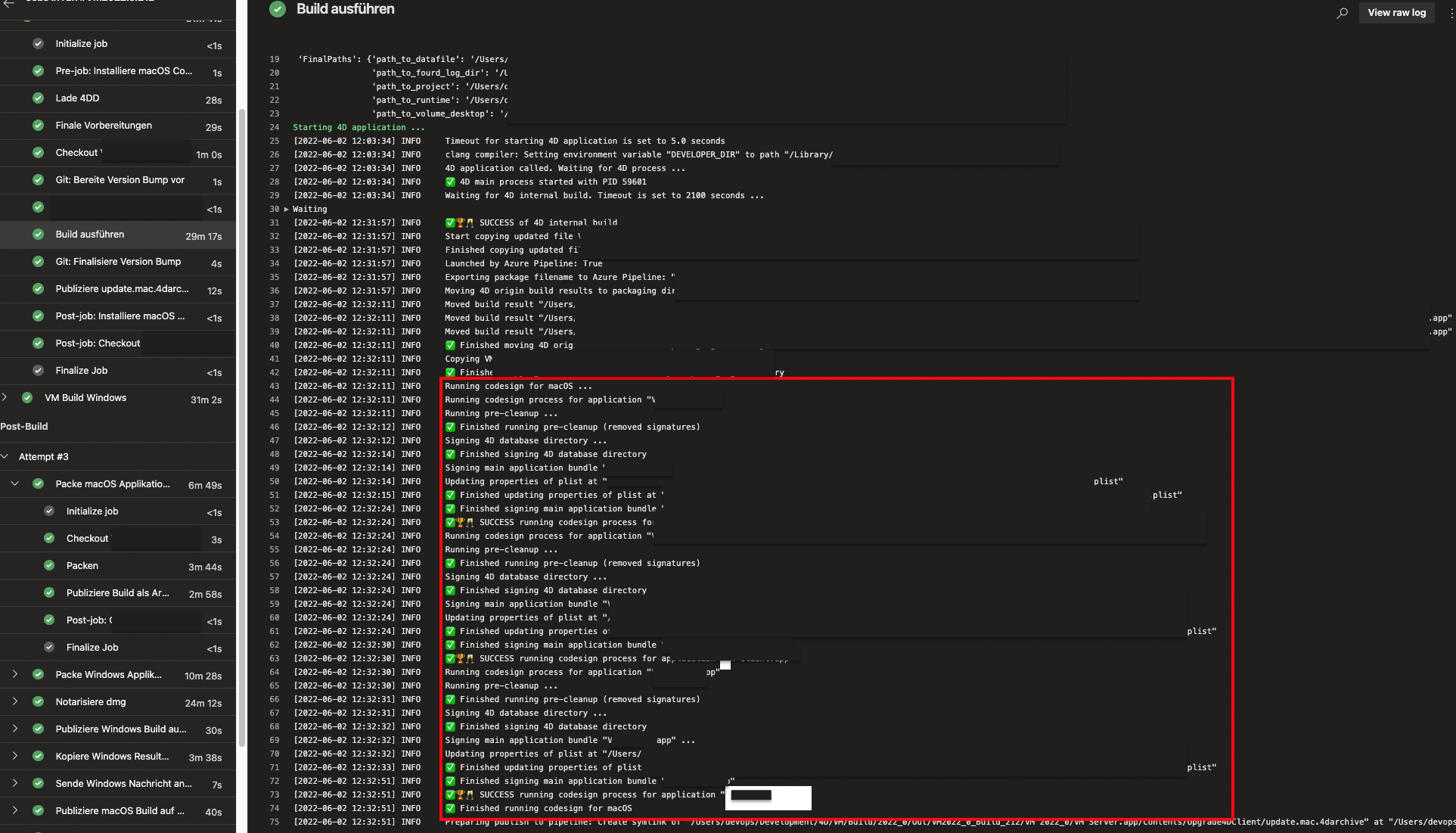Expand the Notarisiere dmg job
The image size is (1456, 833).
tap(15, 702)
